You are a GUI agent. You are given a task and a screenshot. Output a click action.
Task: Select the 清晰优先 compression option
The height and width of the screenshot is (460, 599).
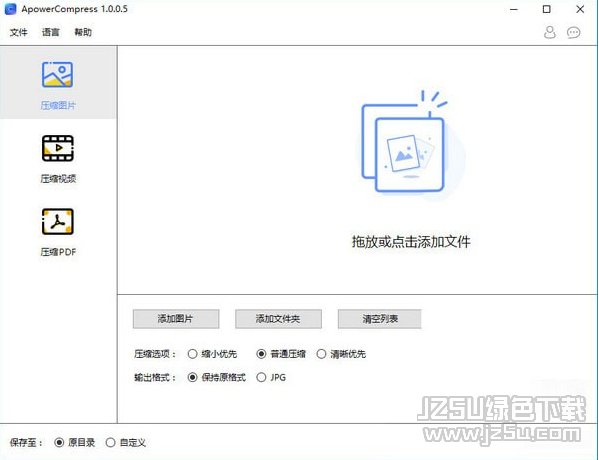(x=342, y=354)
